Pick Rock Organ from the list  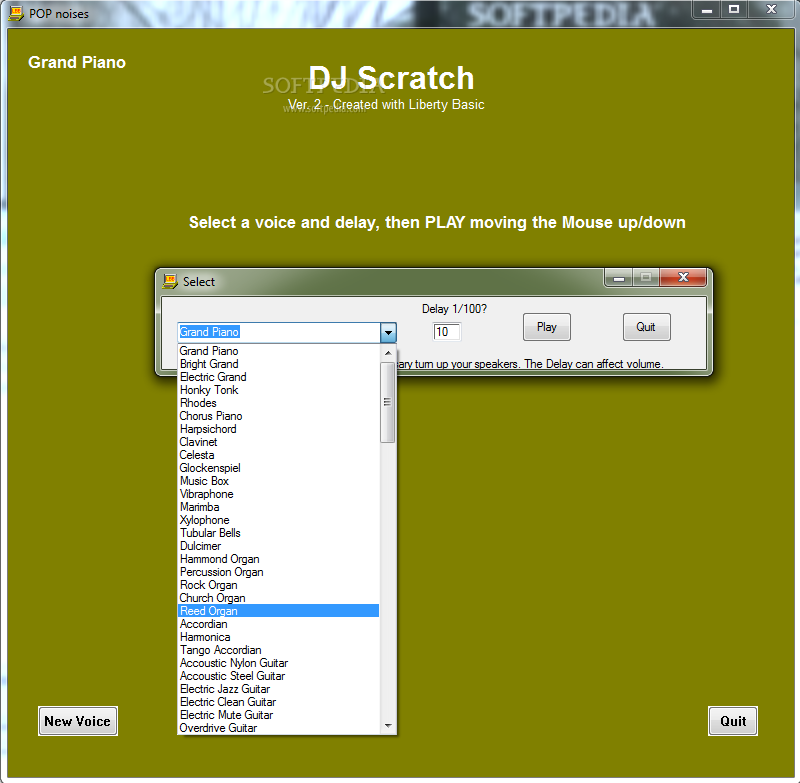[279, 585]
